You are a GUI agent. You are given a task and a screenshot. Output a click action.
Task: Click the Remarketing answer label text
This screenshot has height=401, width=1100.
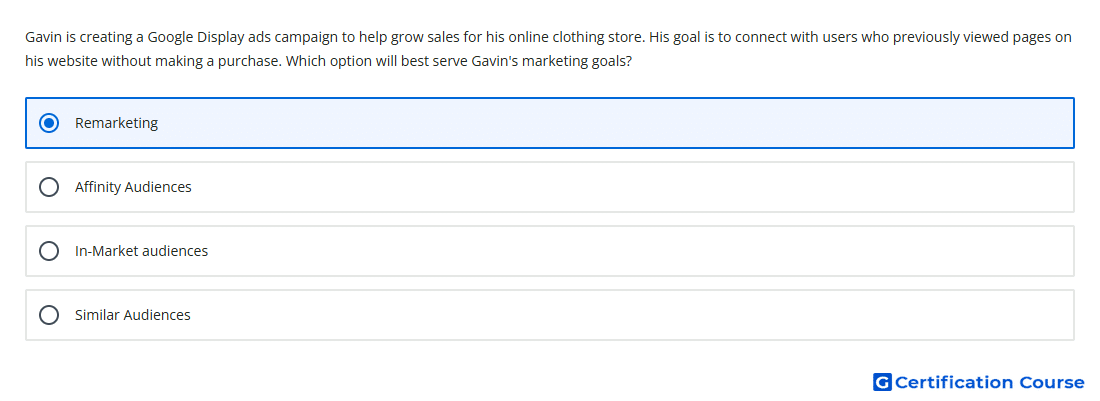tap(116, 123)
